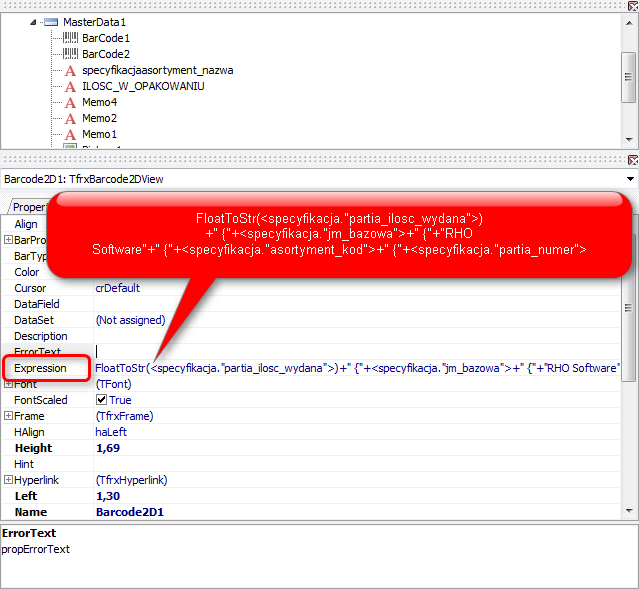
Task: Click the ILOSC_W_OPAKOWANIU text icon
Action: pos(70,87)
